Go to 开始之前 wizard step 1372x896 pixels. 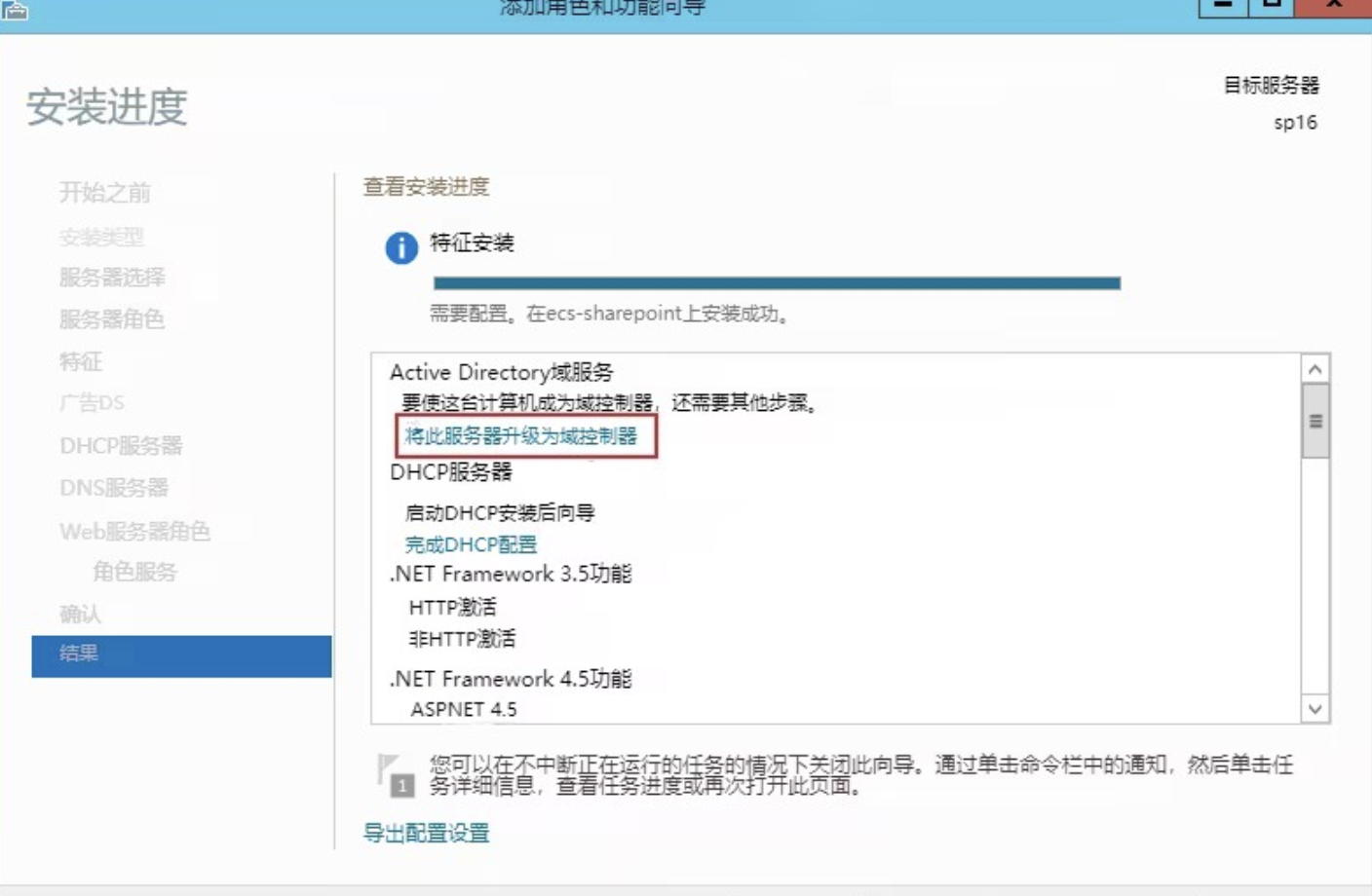click(x=105, y=193)
